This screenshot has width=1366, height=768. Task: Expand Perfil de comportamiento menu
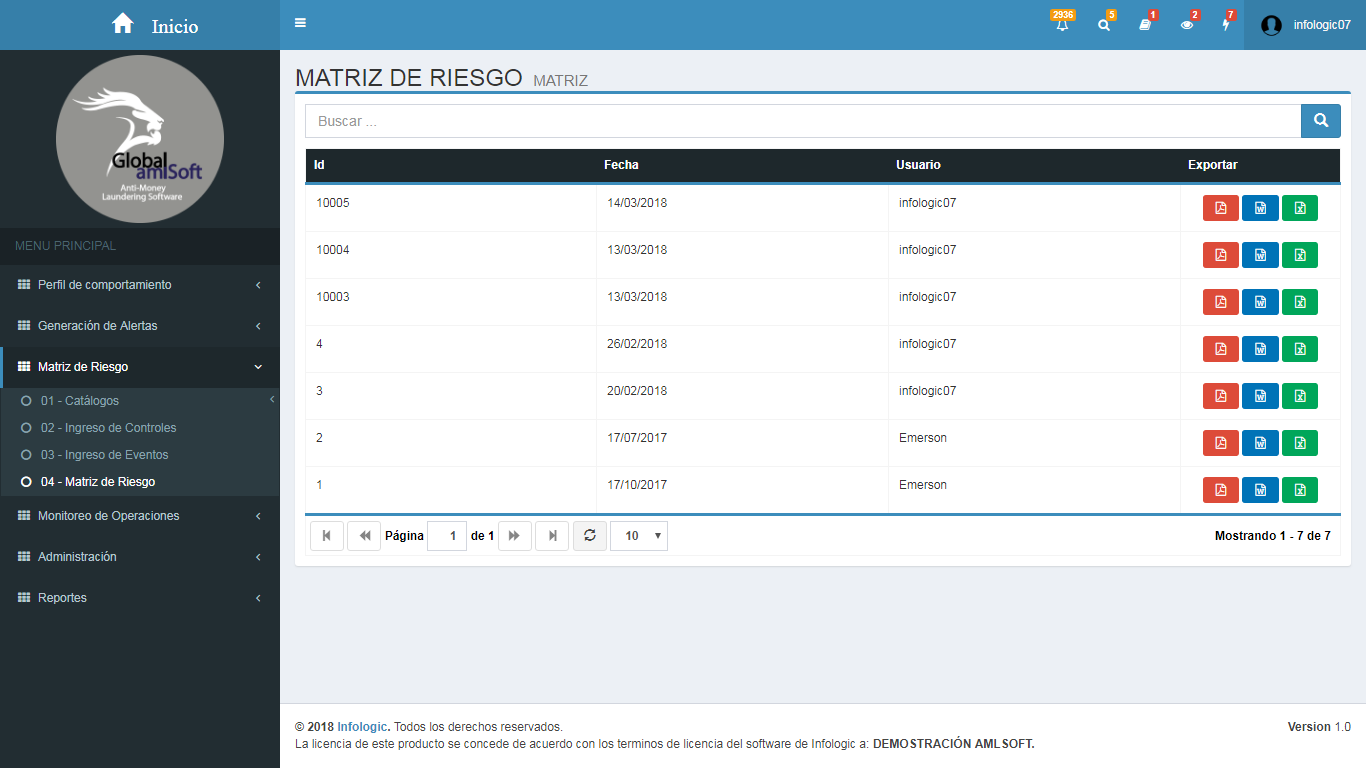click(x=140, y=285)
